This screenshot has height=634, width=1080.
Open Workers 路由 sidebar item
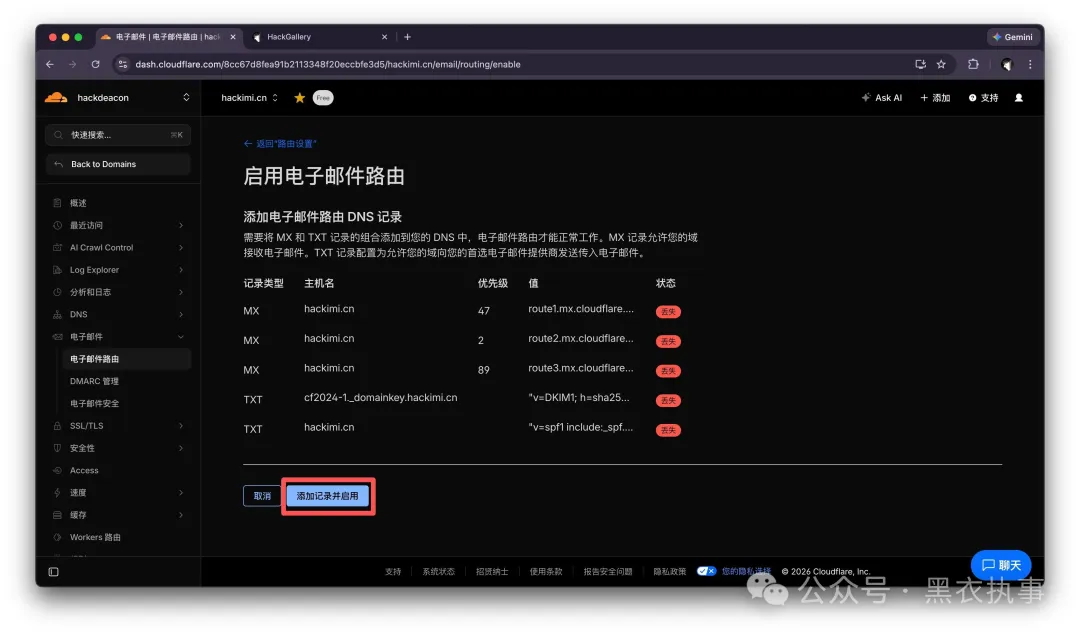(95, 538)
